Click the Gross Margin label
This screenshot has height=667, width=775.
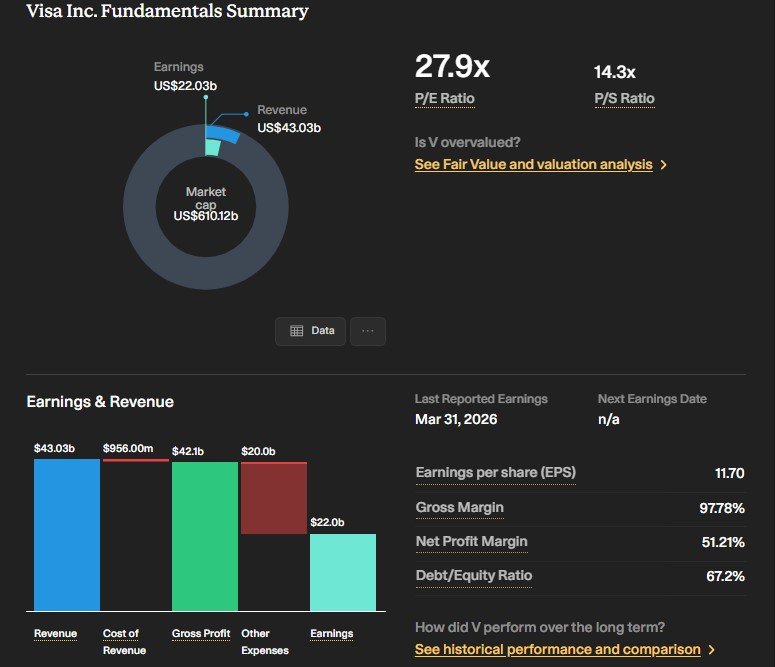[460, 507]
